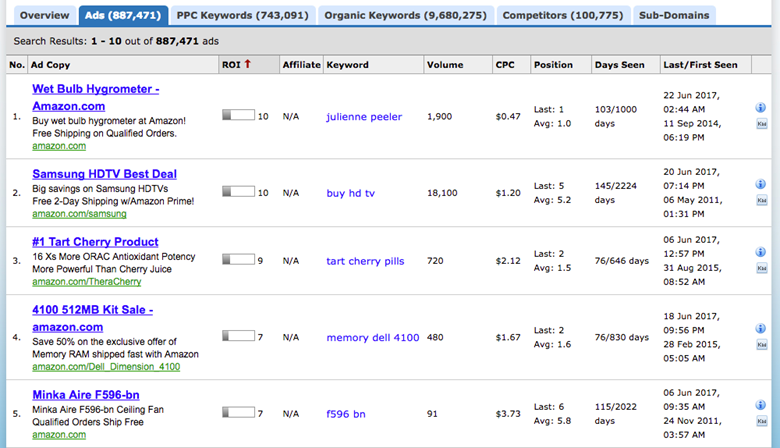Open the Sub-Domains tab

[674, 15]
